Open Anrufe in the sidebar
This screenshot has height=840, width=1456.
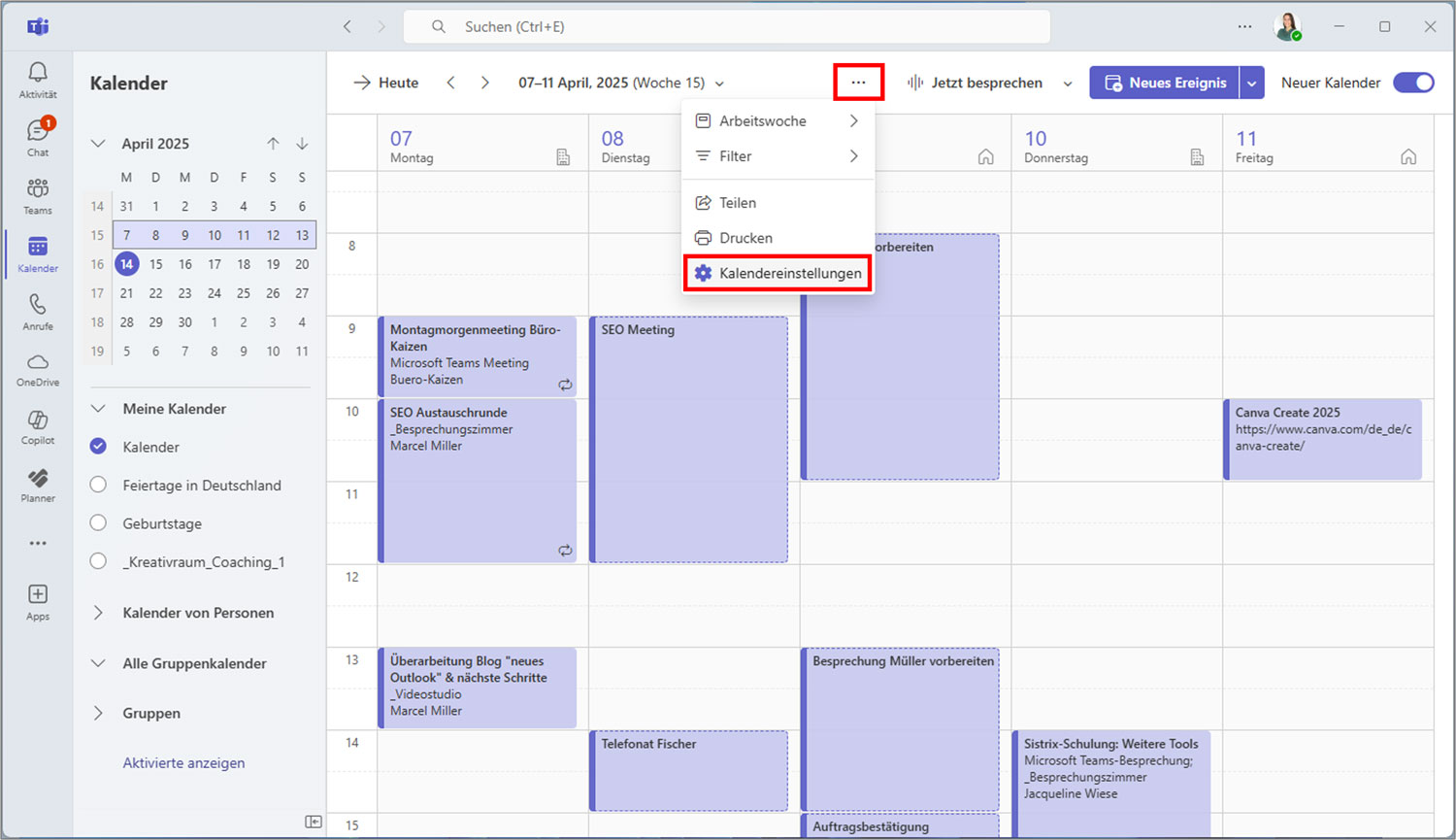[37, 311]
